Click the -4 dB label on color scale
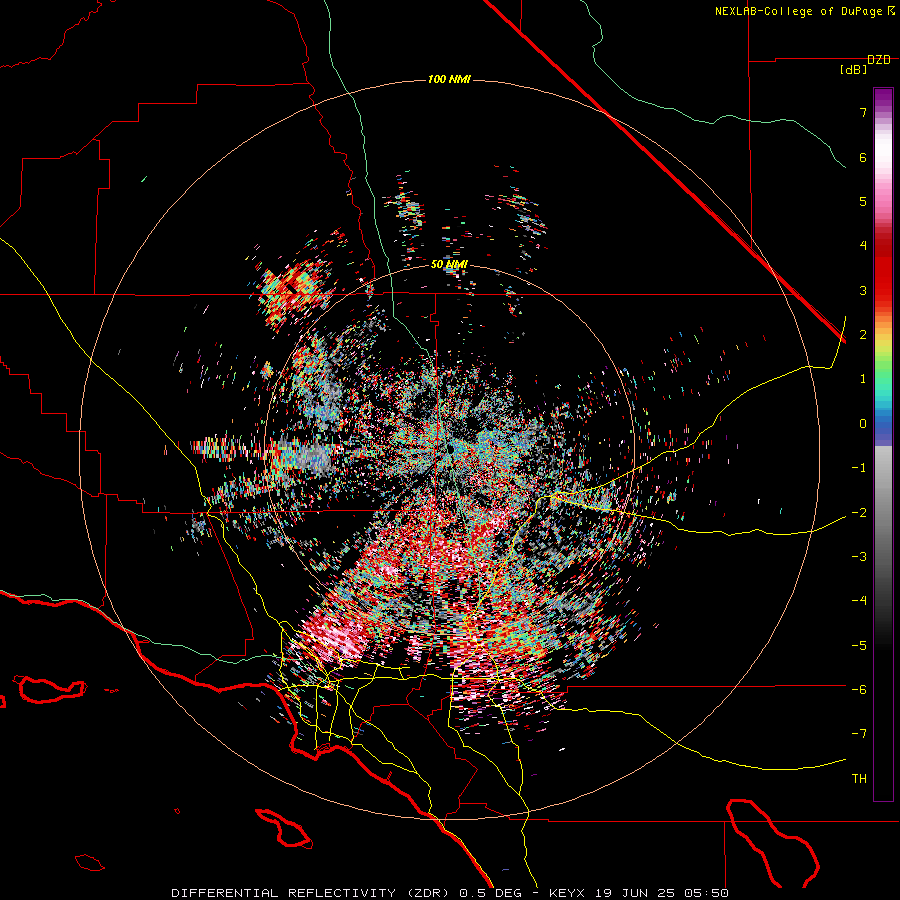 [x=859, y=601]
